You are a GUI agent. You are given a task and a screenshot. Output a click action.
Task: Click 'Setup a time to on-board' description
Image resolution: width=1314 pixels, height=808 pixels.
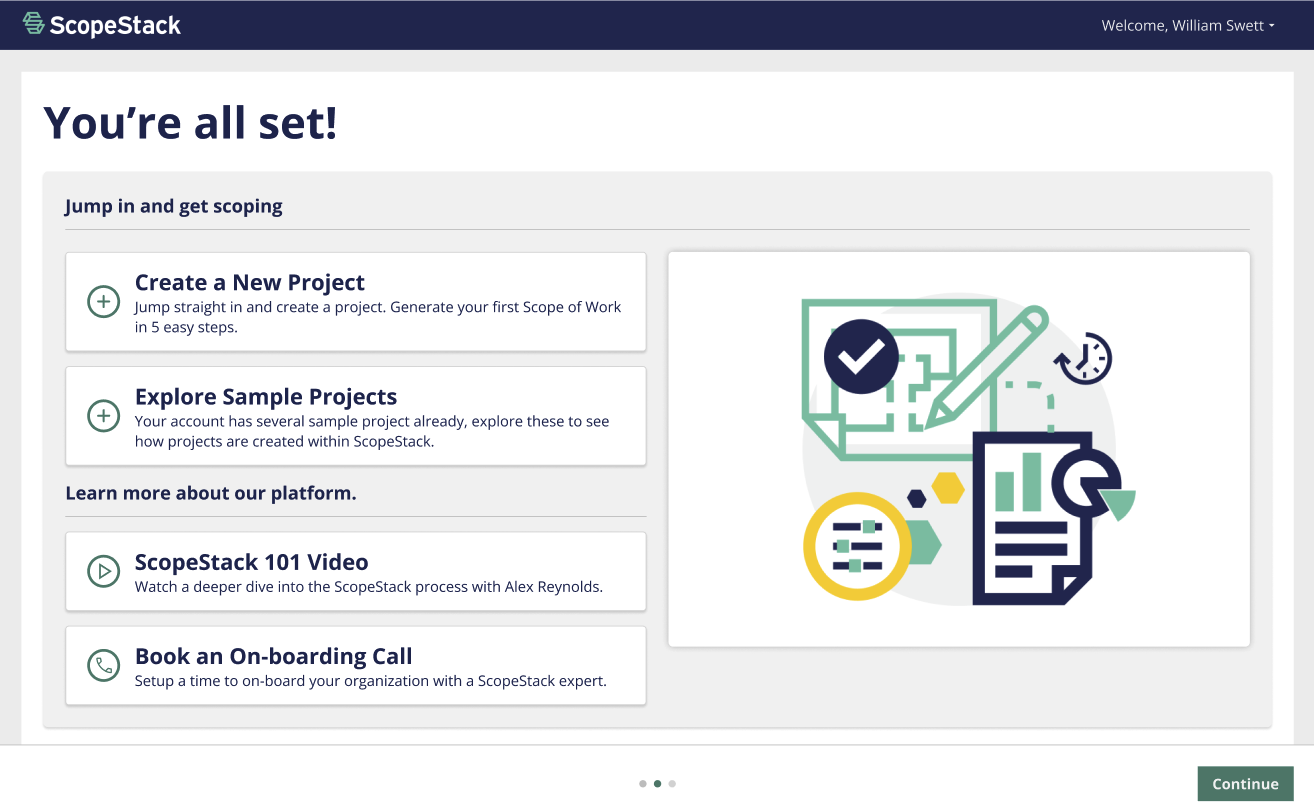point(371,681)
